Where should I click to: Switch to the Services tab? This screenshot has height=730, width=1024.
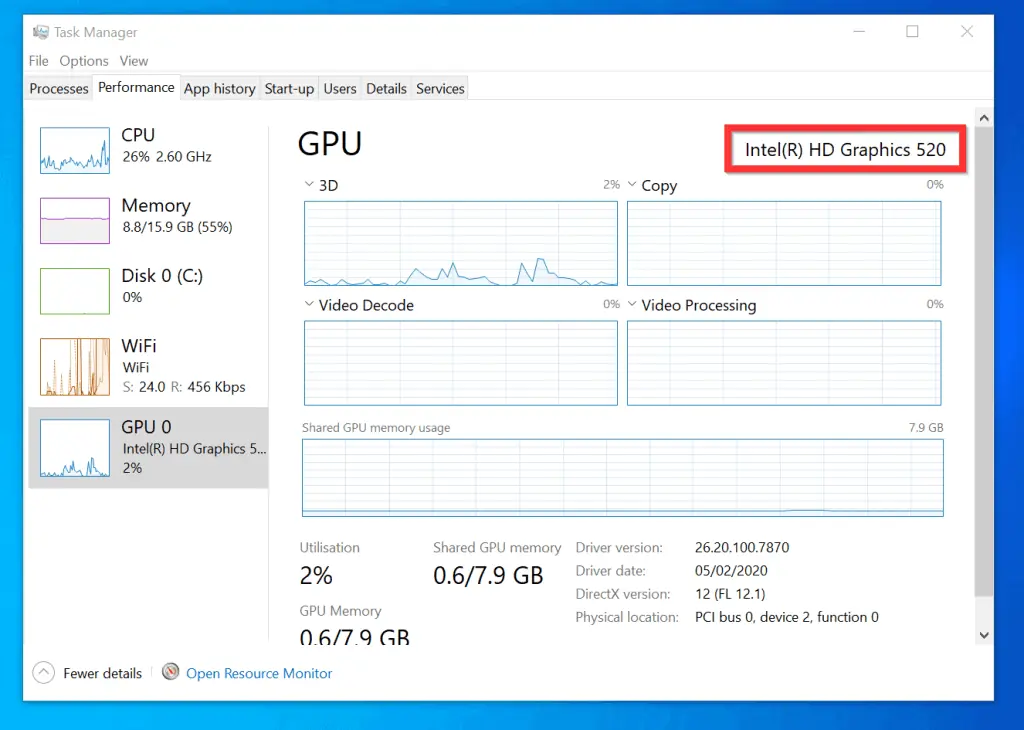(x=439, y=88)
